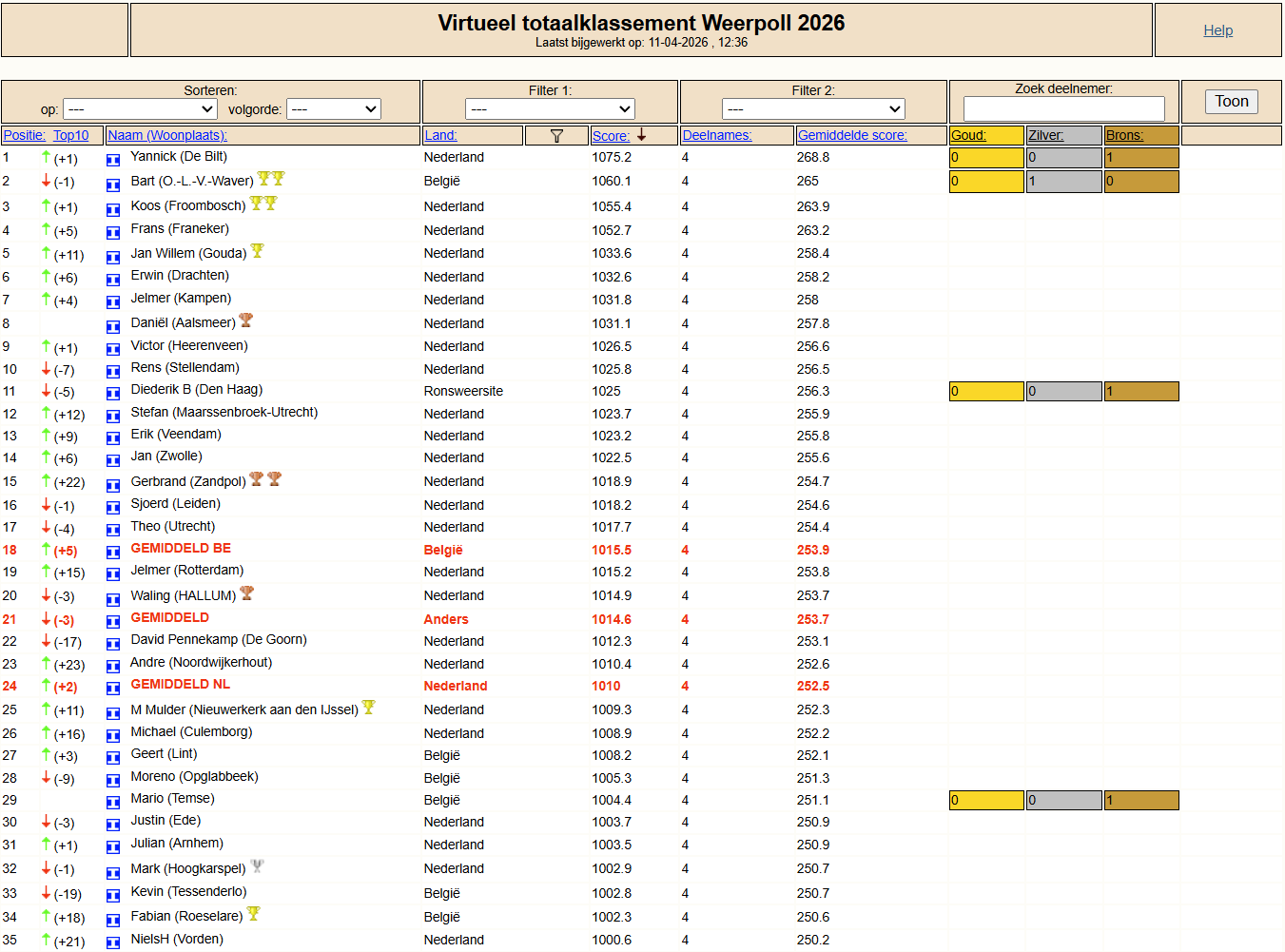Image resolution: width=1285 pixels, height=952 pixels.
Task: Click the Zoek deelnemer search field
Action: point(1063,108)
